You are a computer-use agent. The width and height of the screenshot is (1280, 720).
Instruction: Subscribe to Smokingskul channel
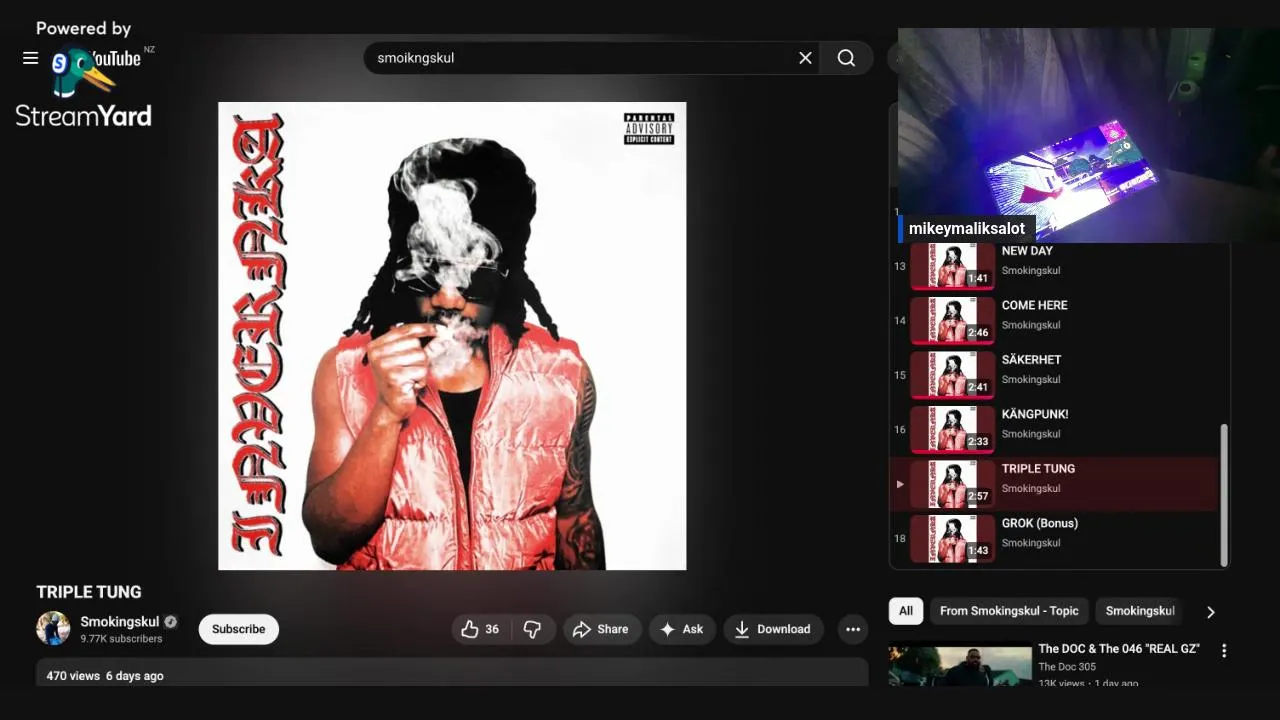pos(238,629)
